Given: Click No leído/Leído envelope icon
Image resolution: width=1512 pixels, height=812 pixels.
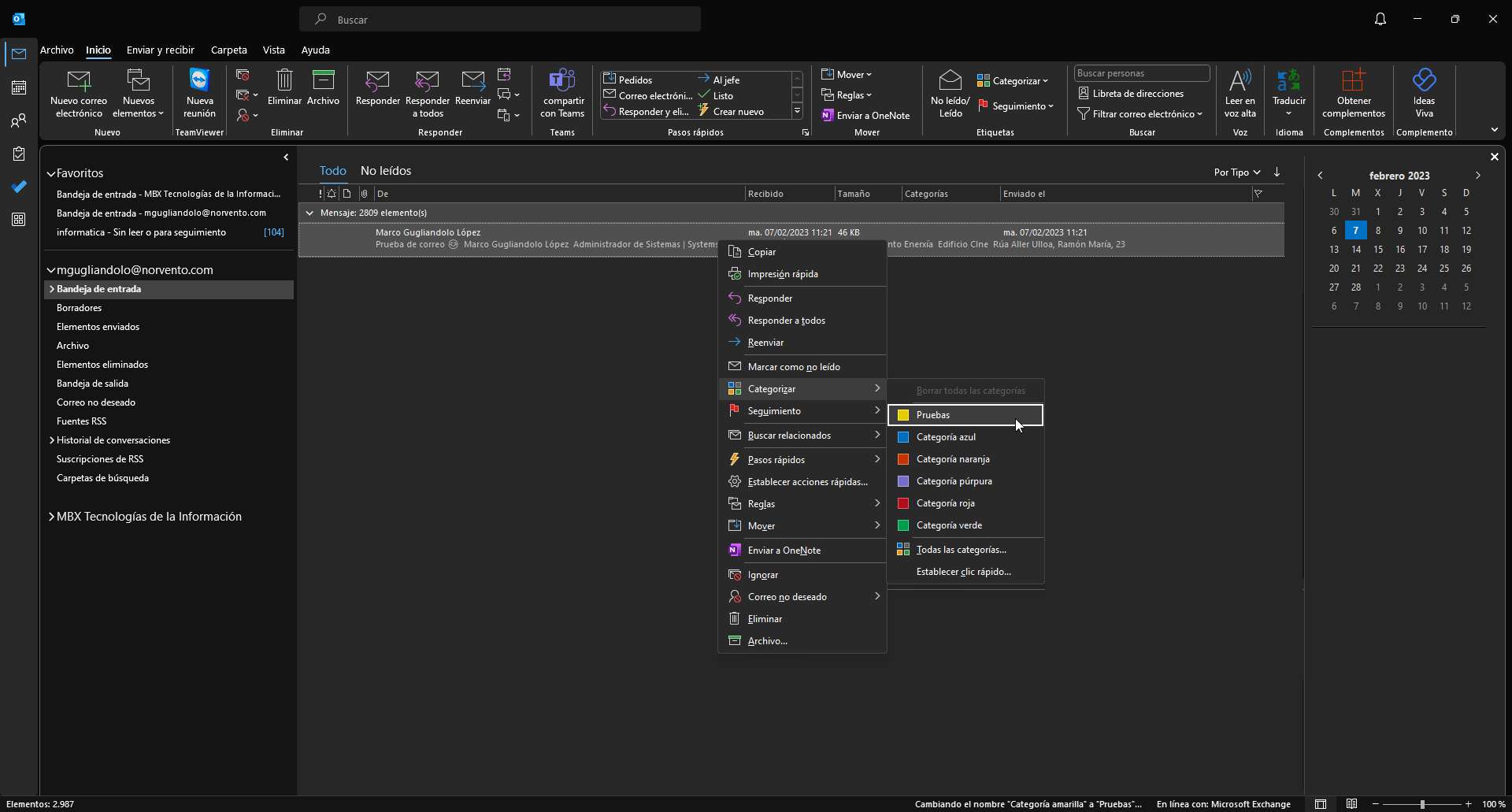Looking at the screenshot, I should tap(951, 80).
